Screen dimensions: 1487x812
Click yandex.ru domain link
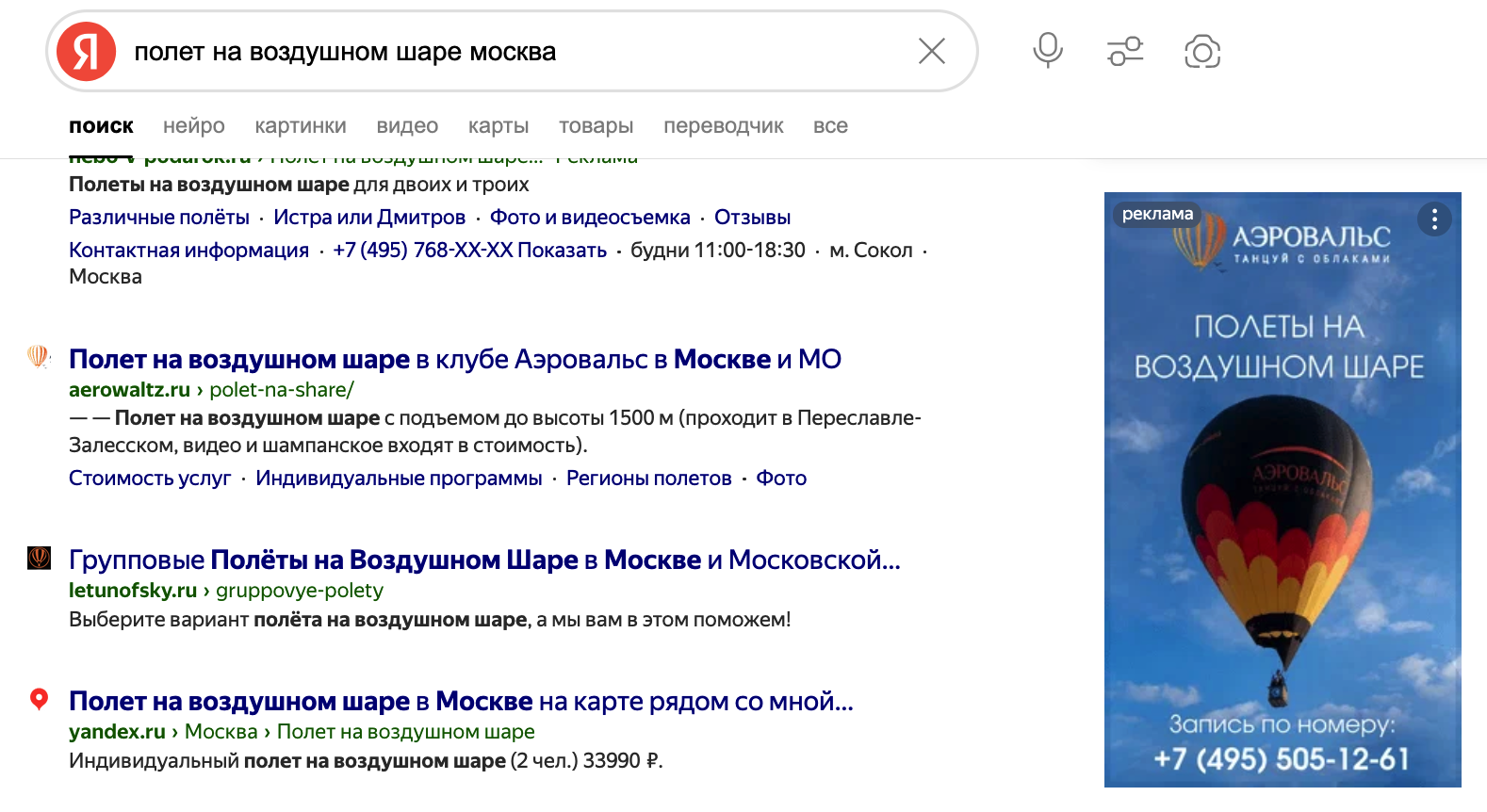coord(117,732)
